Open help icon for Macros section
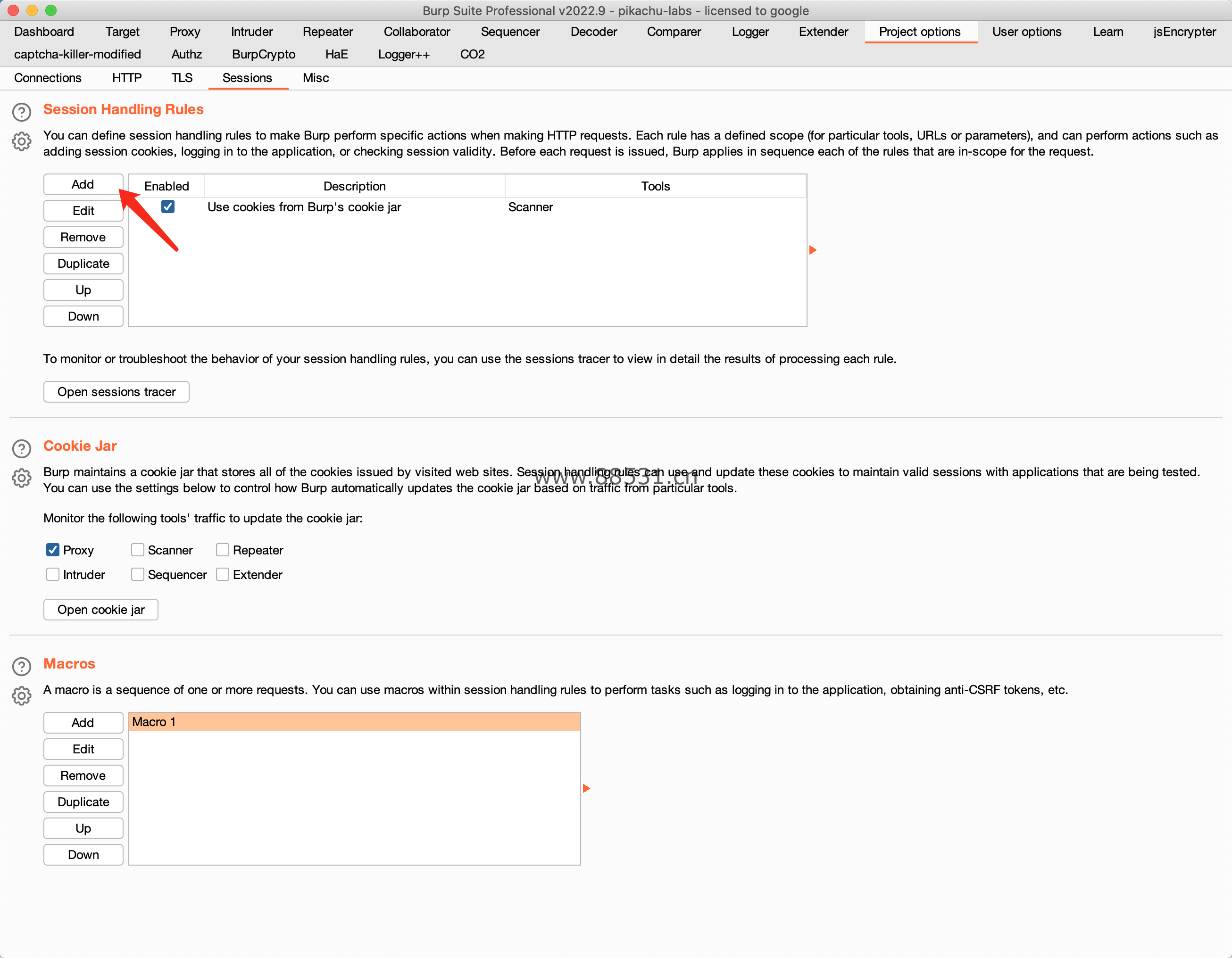This screenshot has width=1232, height=958. [21, 666]
